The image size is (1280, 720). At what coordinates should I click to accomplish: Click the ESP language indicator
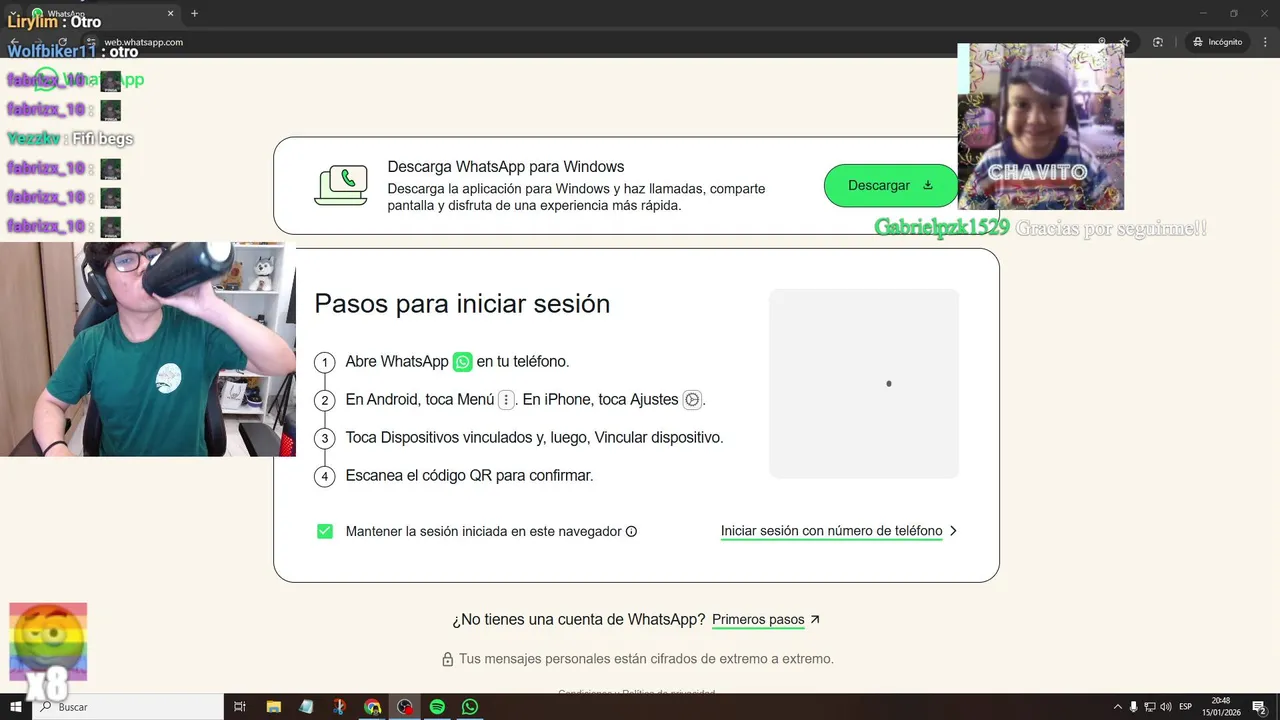click(x=1186, y=707)
